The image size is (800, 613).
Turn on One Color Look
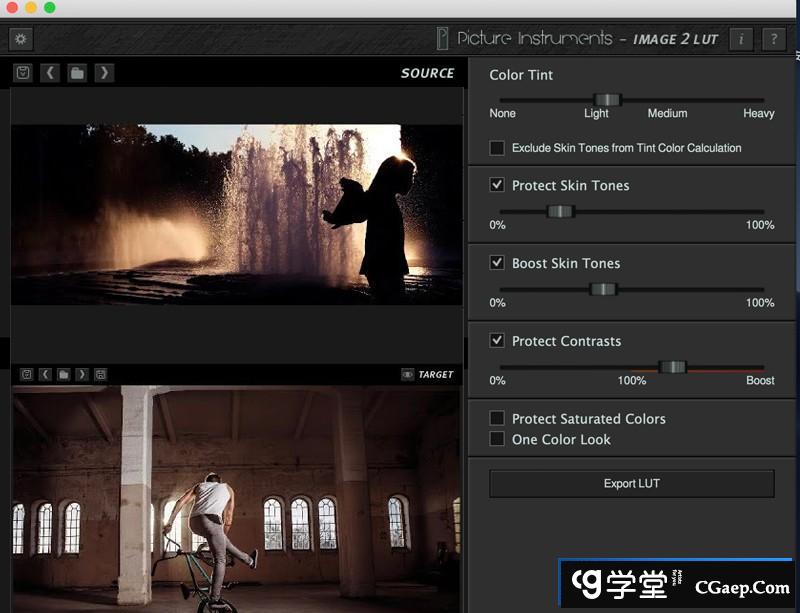pyautogui.click(x=497, y=439)
